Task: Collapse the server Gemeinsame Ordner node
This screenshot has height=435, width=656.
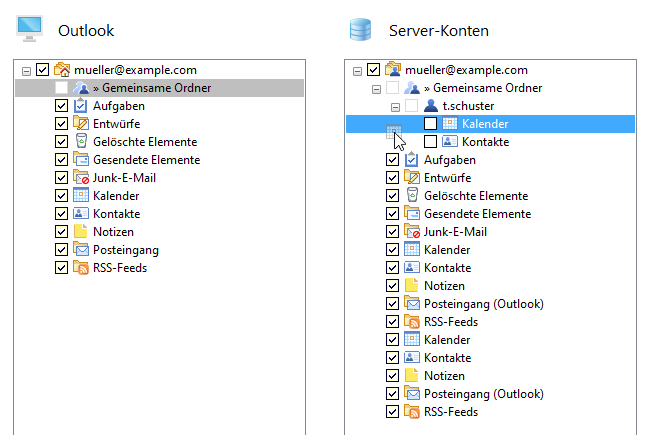Action: pyautogui.click(x=377, y=89)
